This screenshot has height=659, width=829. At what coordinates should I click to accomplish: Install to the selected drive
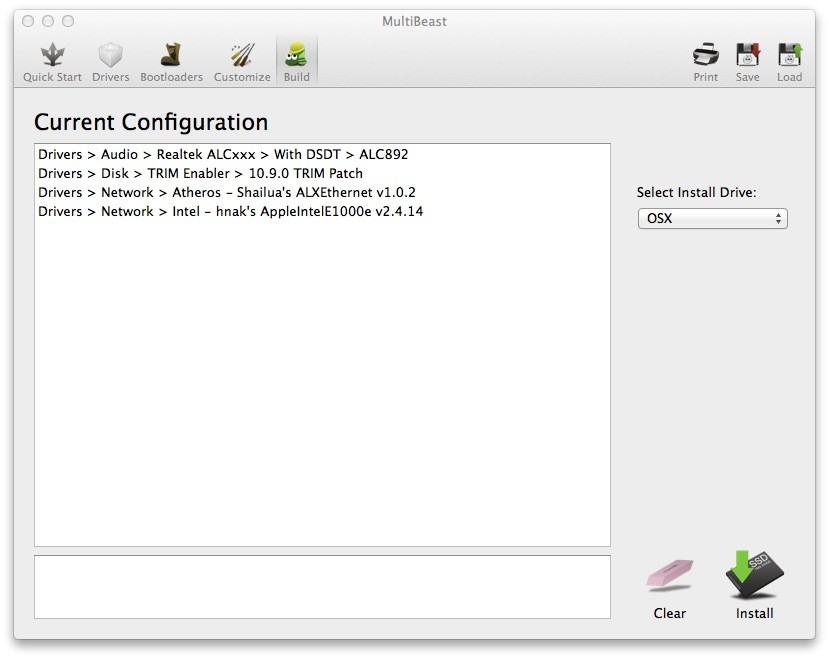[x=754, y=586]
